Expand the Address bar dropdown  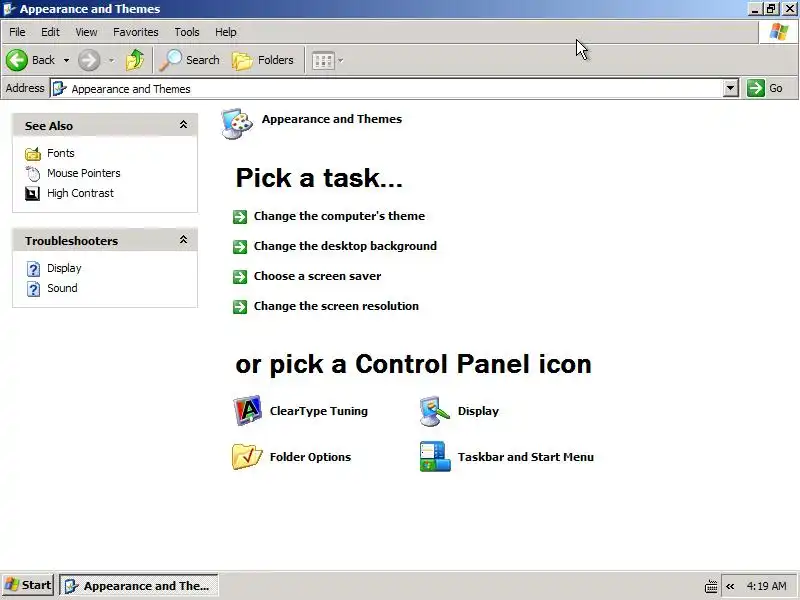pos(731,88)
